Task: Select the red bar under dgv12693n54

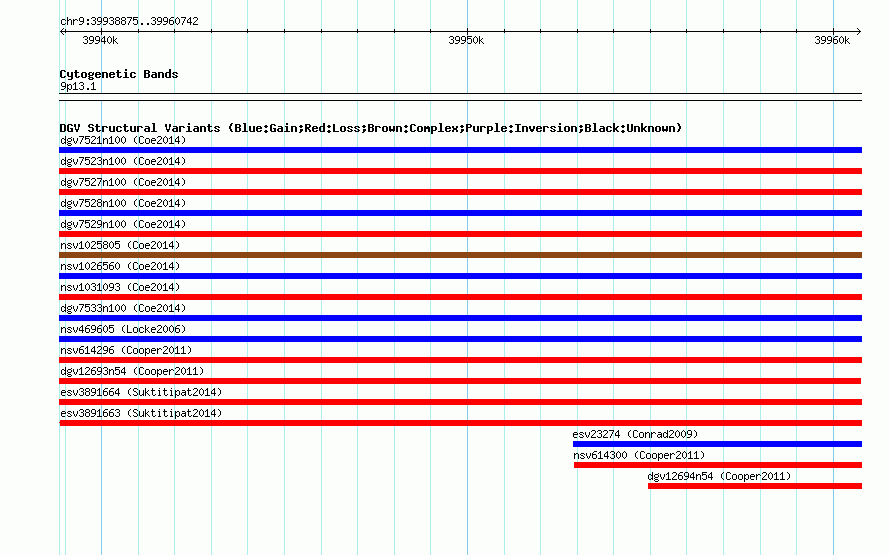Action: 460,381
